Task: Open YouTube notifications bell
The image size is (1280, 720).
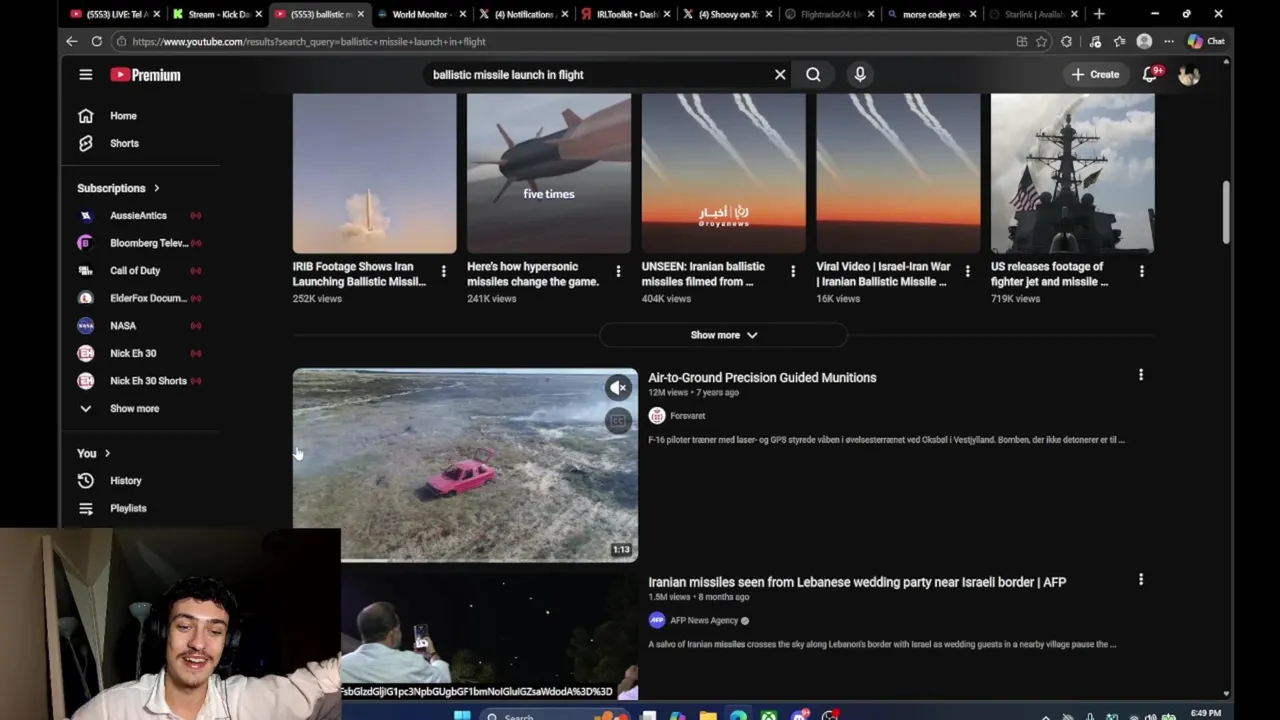Action: (x=1150, y=75)
